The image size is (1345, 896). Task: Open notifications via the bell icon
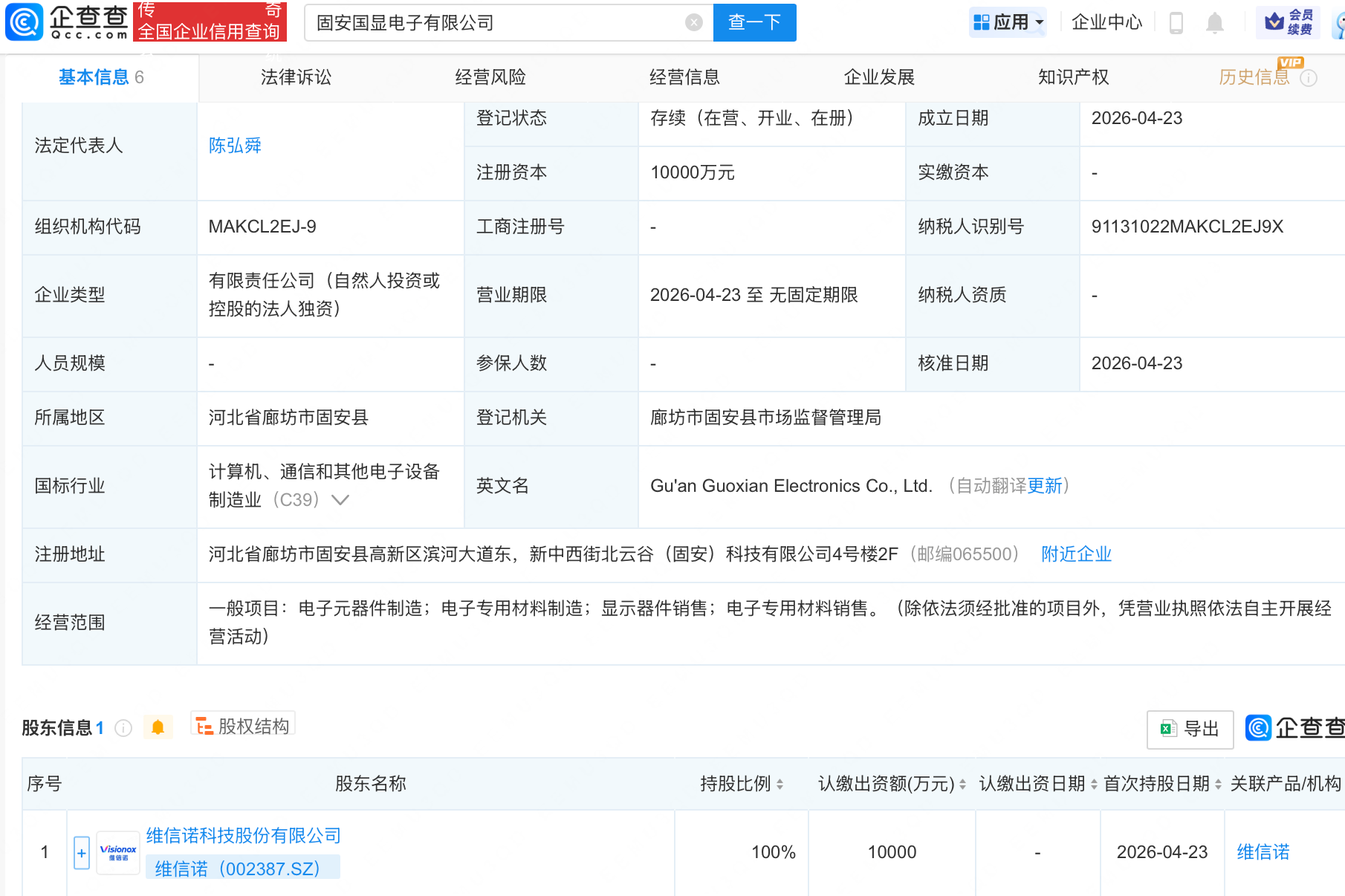tap(1214, 22)
